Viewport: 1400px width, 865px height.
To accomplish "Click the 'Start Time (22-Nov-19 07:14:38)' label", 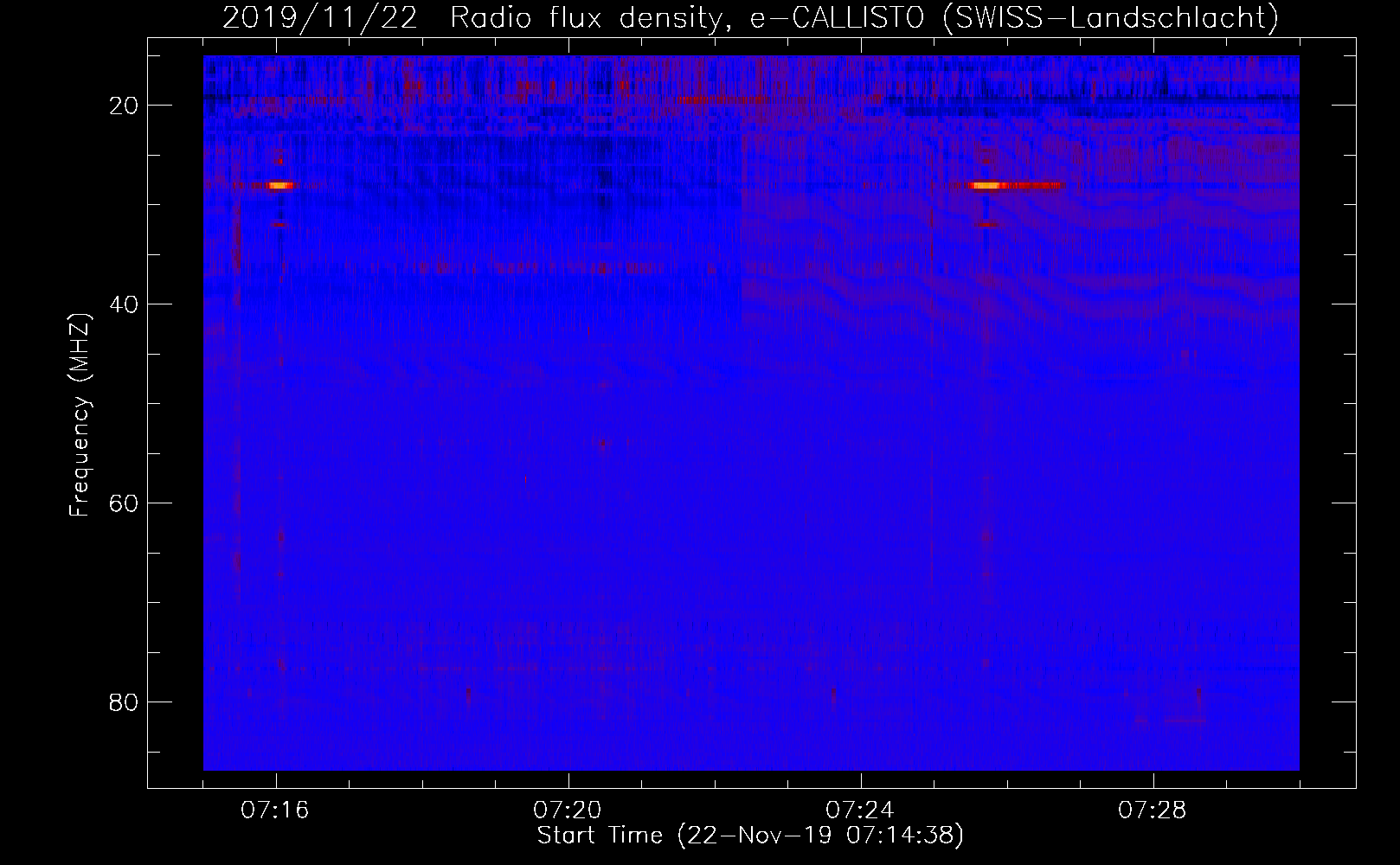I will (750, 836).
